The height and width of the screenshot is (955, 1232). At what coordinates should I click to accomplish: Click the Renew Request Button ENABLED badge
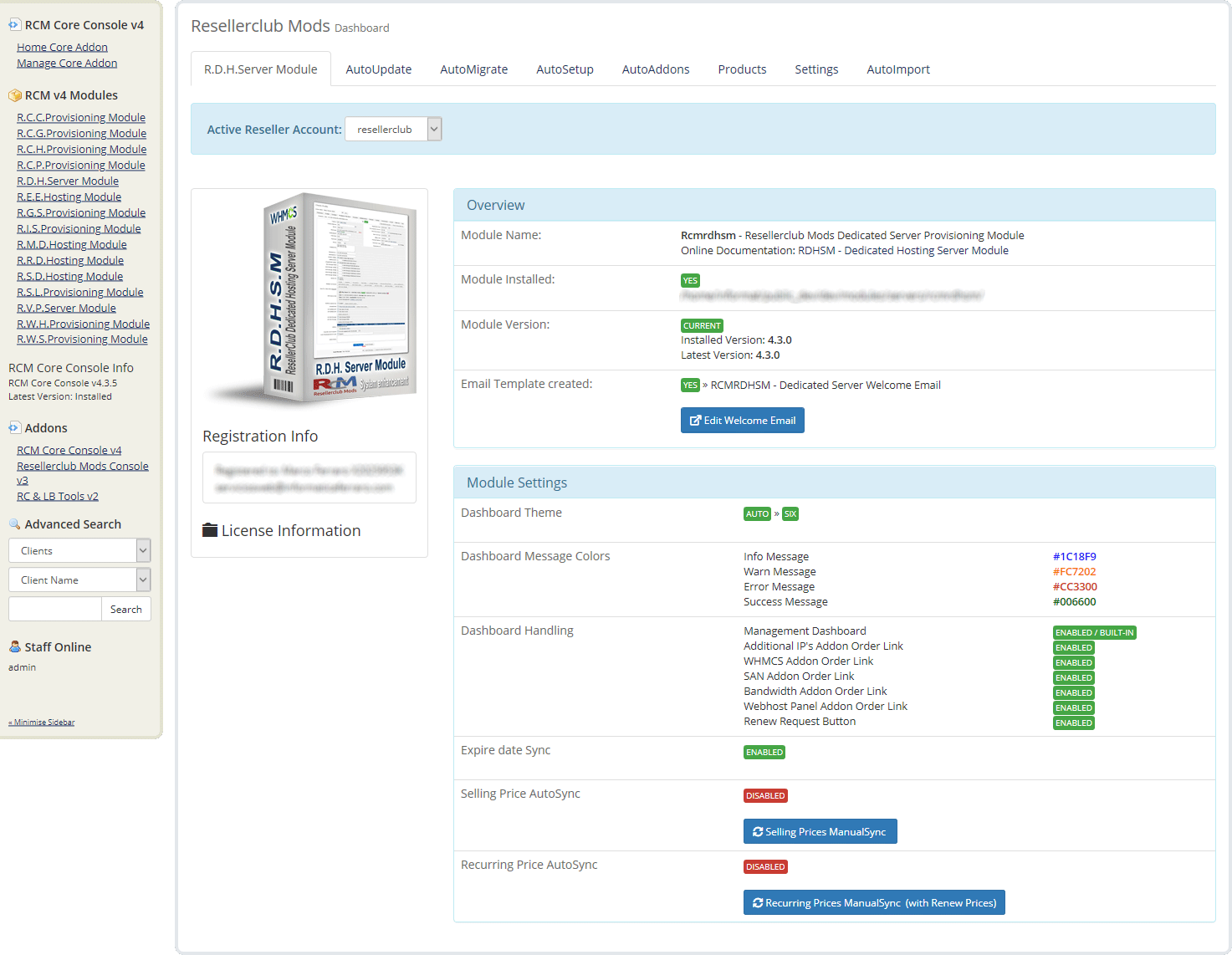(x=1074, y=723)
